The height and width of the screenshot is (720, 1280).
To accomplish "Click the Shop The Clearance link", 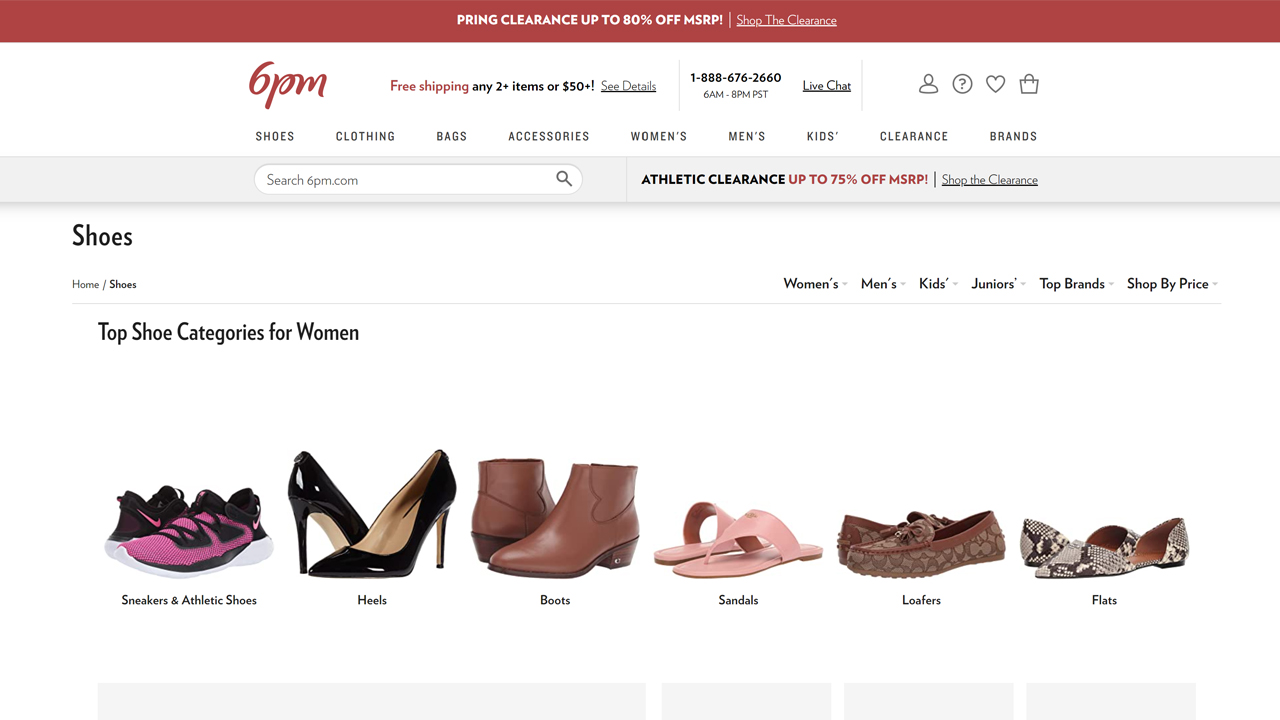I will (786, 20).
